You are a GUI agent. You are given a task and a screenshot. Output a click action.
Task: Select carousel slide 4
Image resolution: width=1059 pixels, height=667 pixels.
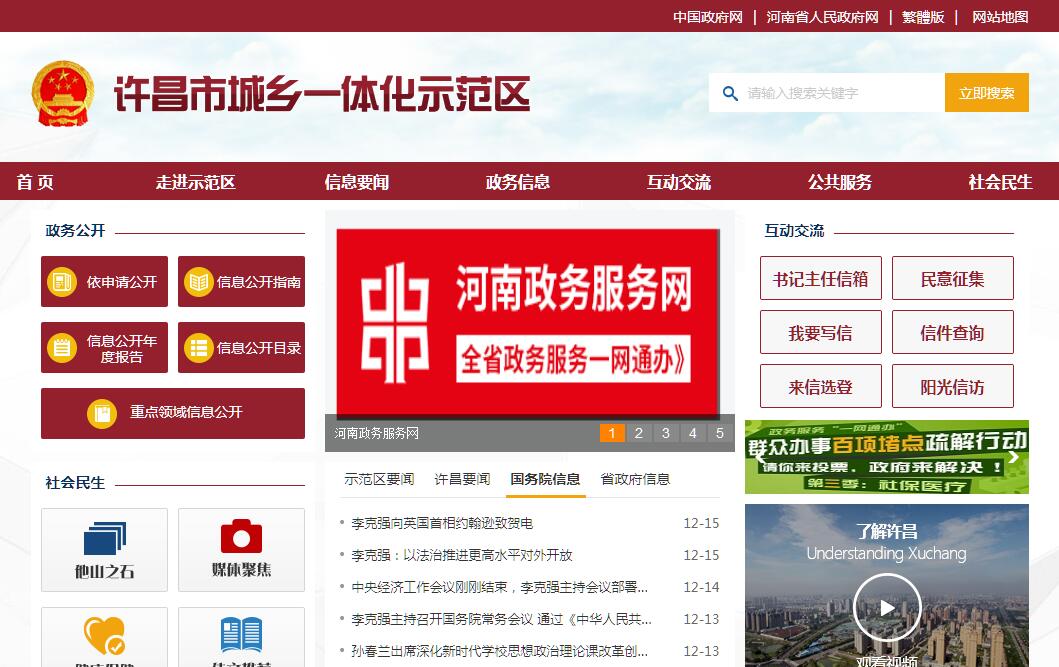(x=693, y=433)
